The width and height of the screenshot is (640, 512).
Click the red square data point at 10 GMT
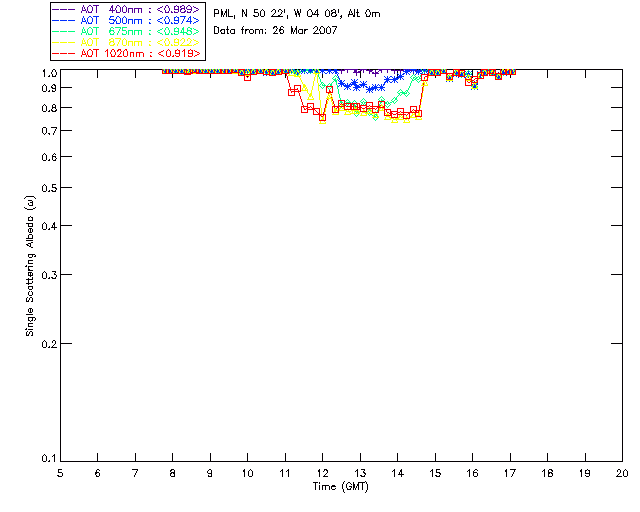coord(247,77)
